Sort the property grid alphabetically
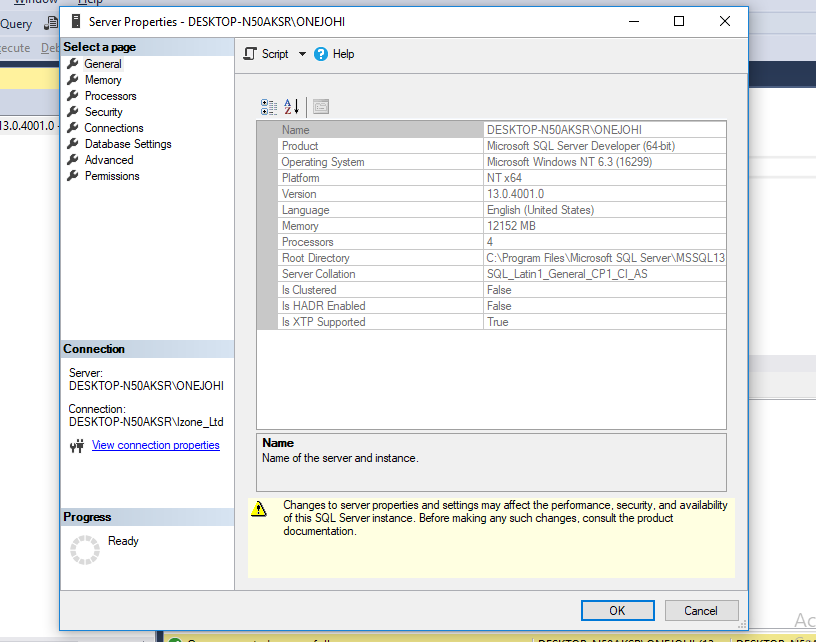Image resolution: width=816 pixels, height=642 pixels. click(x=291, y=107)
